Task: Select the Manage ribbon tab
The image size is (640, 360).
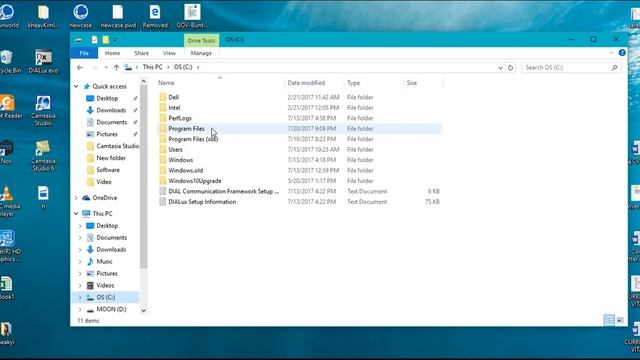Action: pos(201,53)
